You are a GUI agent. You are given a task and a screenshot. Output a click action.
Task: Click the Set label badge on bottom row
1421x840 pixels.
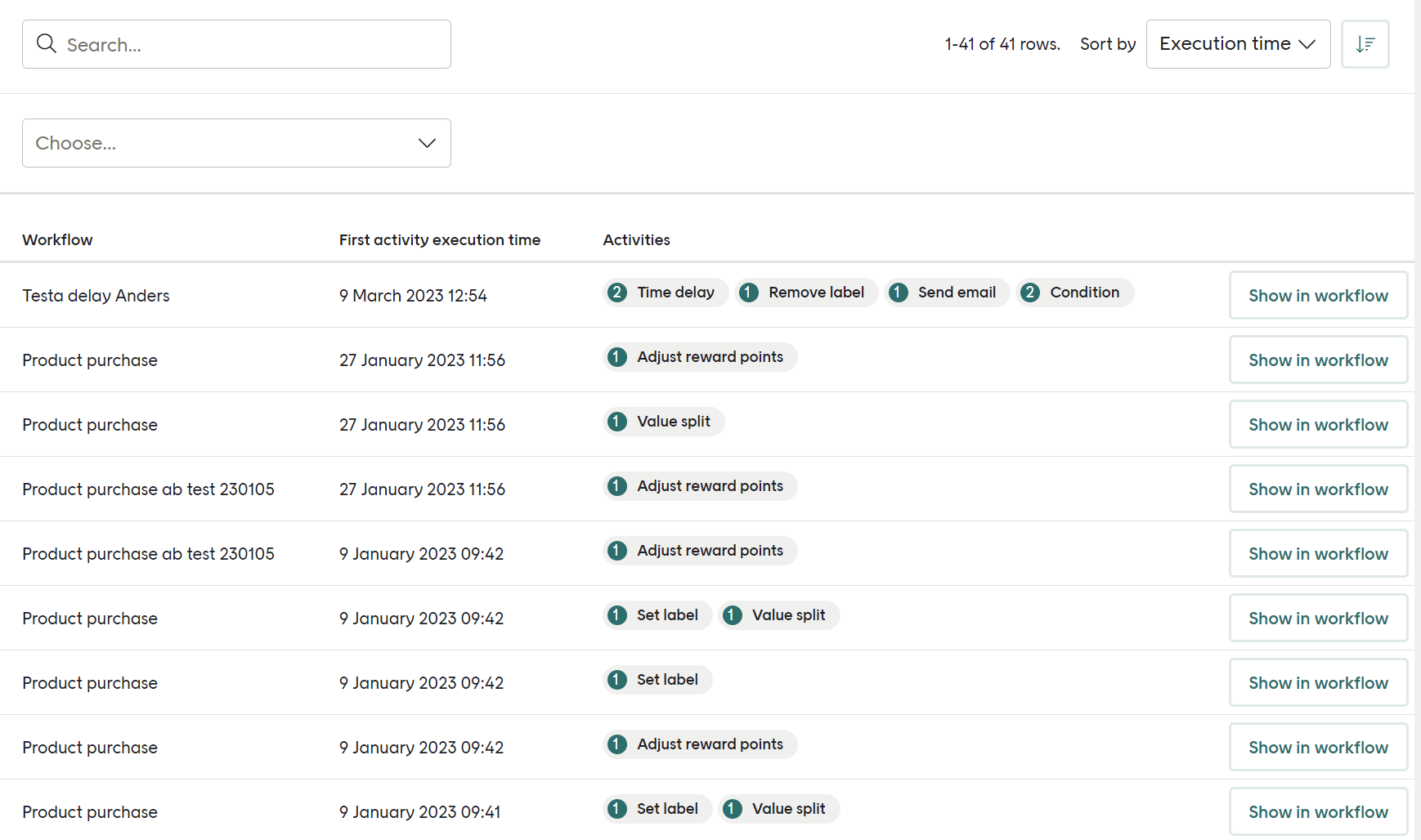[x=657, y=808]
